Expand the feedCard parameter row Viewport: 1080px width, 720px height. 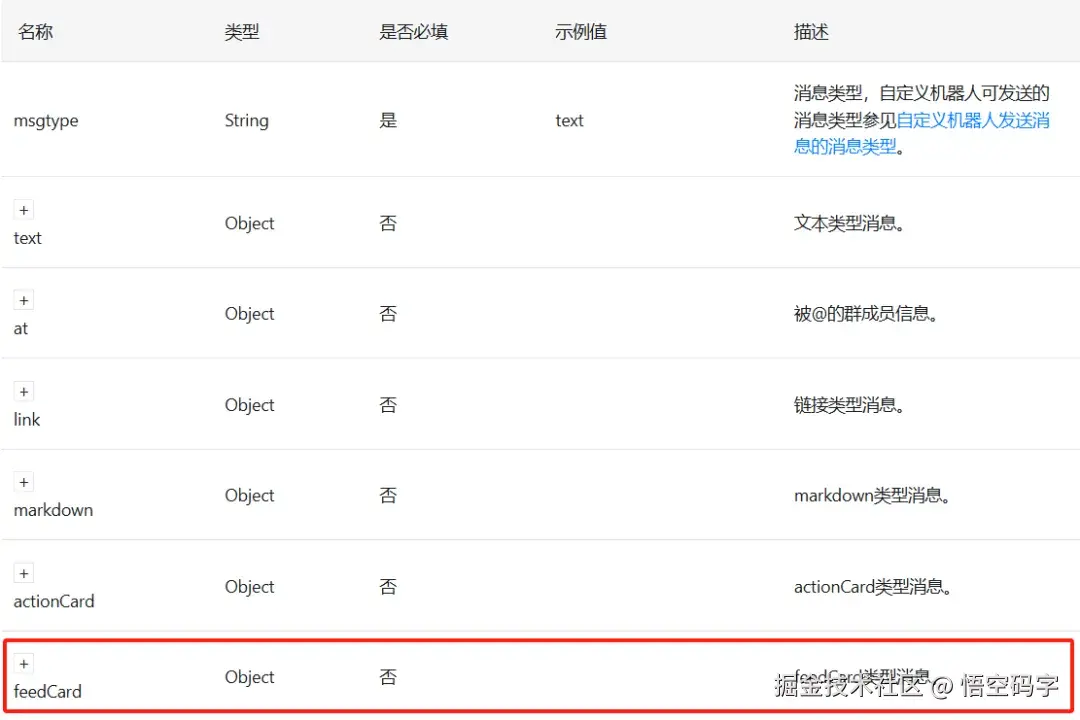23,664
